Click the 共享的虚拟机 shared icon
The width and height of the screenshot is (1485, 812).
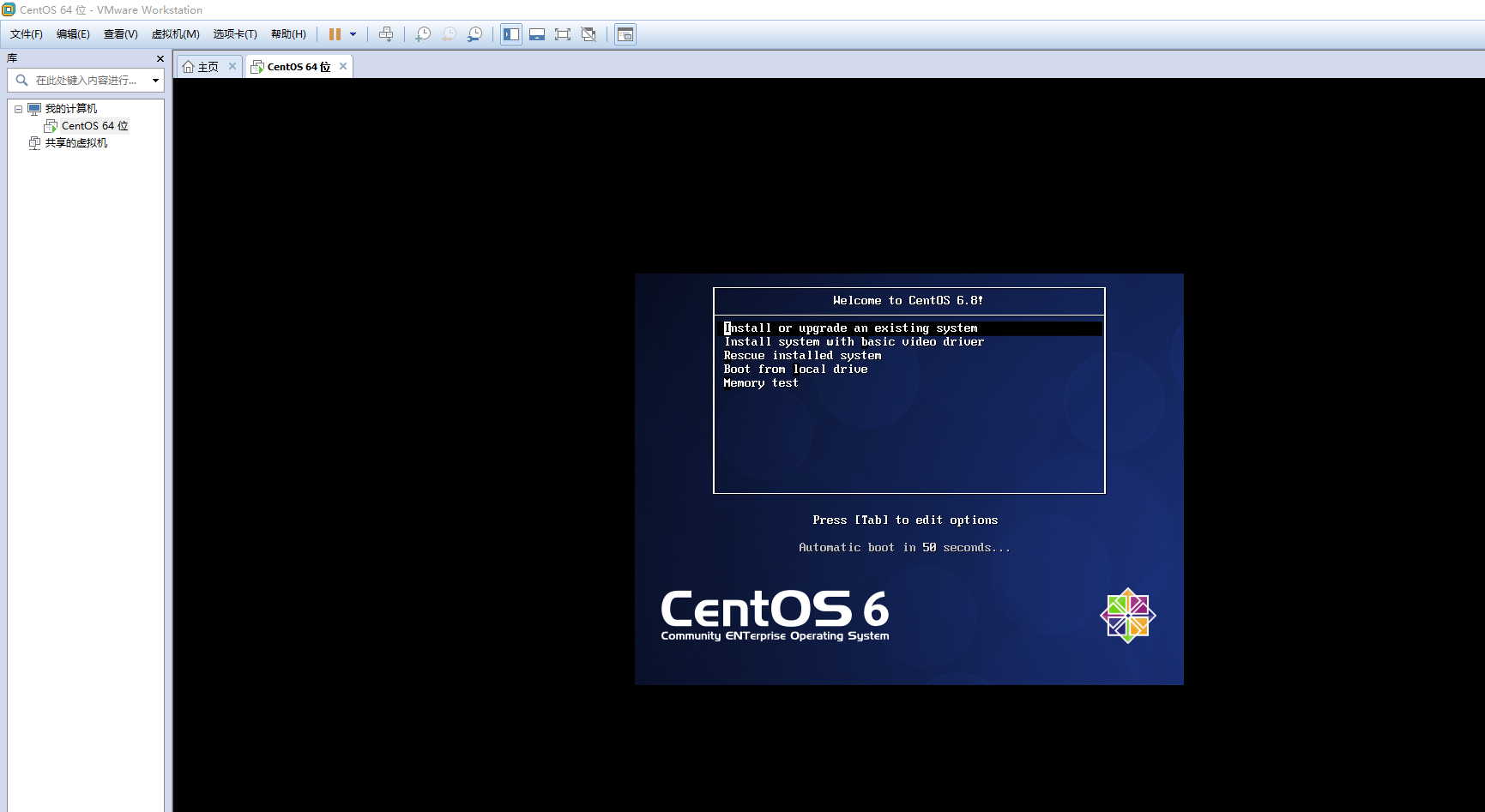click(34, 143)
